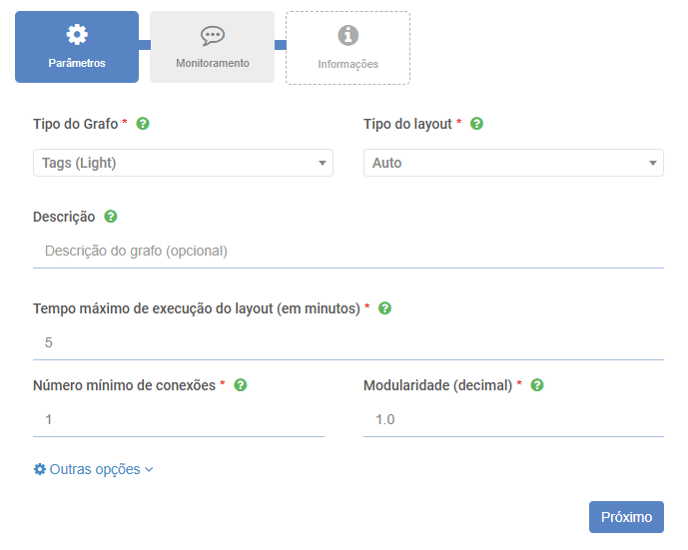Click the Próximo button

pos(626,517)
